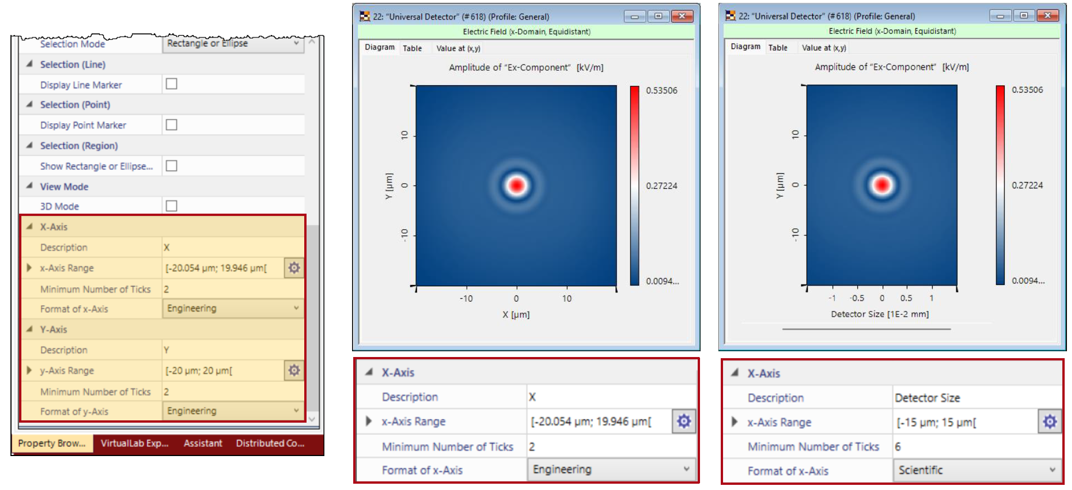Collapse Selection (Point) section

pyautogui.click(x=29, y=105)
